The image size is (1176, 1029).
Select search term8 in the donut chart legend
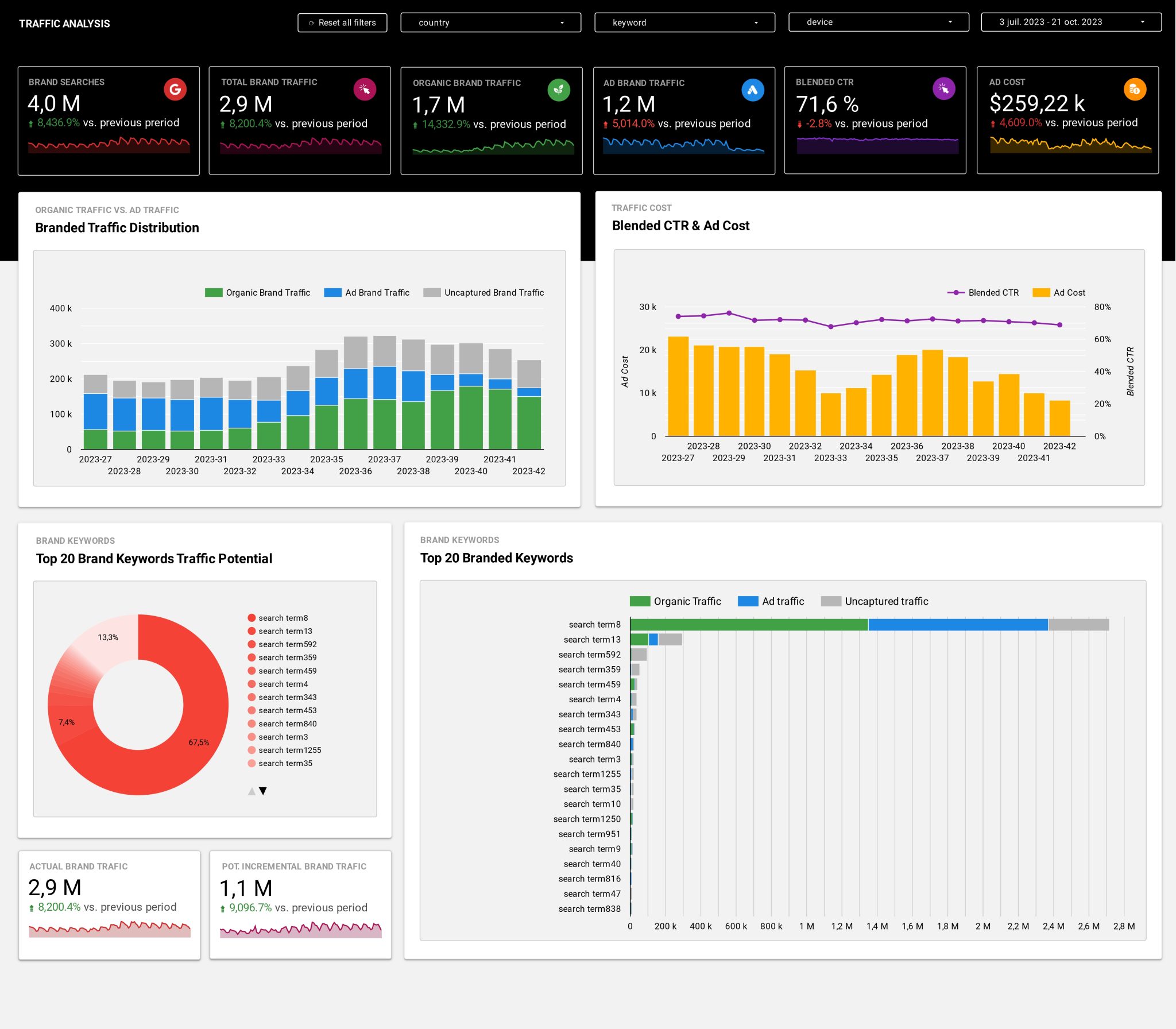pyautogui.click(x=283, y=617)
